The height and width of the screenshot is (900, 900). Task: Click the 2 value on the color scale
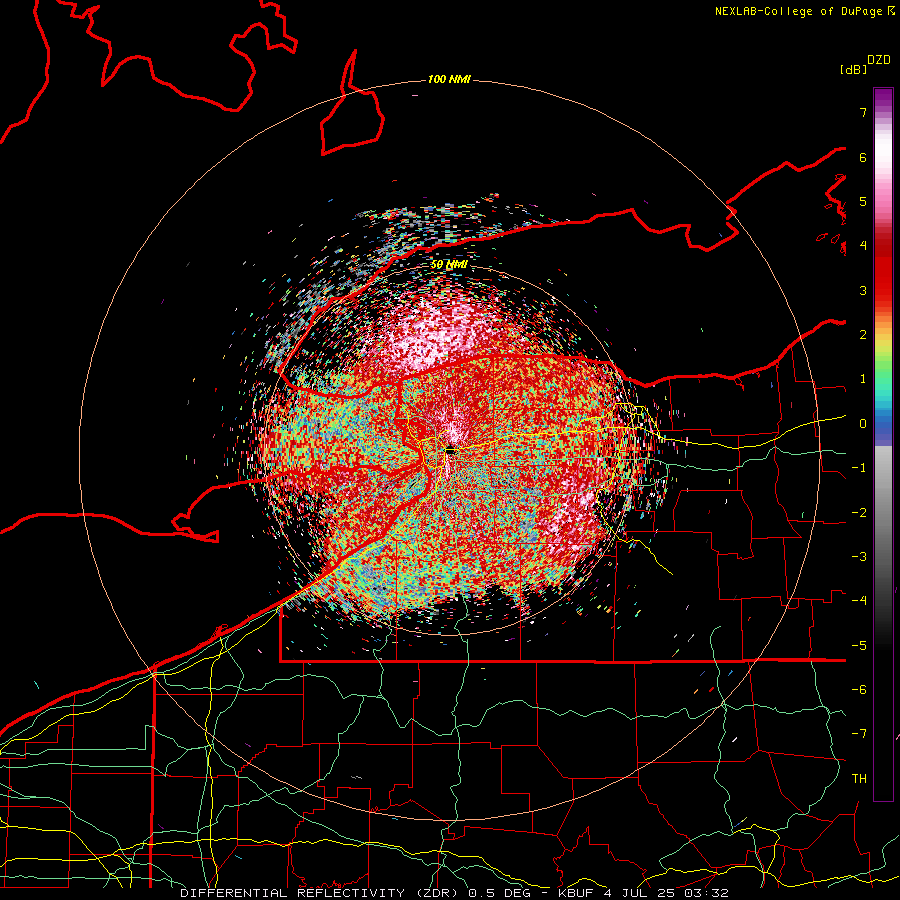pos(863,335)
